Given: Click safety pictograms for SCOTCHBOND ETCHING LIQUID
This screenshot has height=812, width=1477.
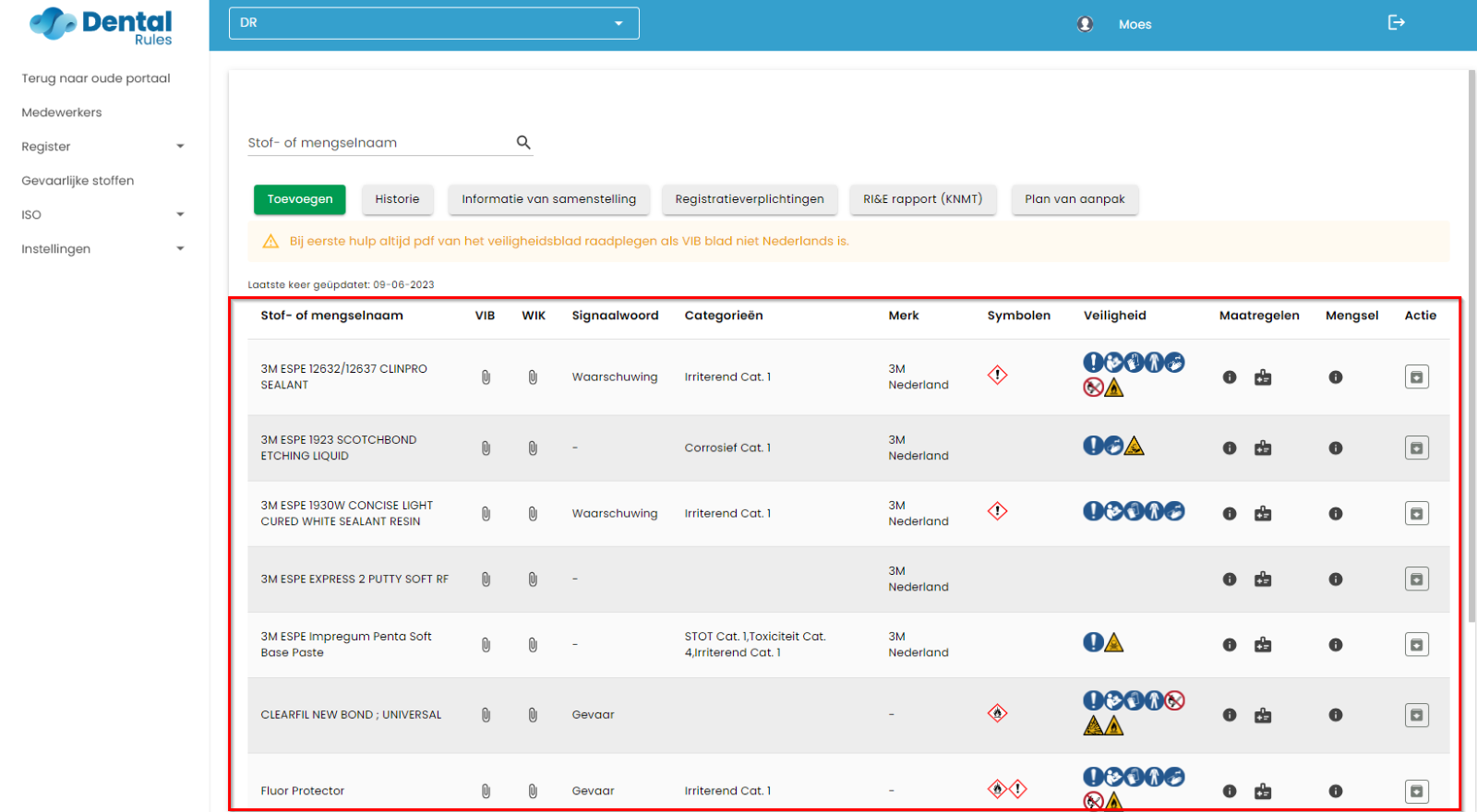Looking at the screenshot, I should point(1113,447).
